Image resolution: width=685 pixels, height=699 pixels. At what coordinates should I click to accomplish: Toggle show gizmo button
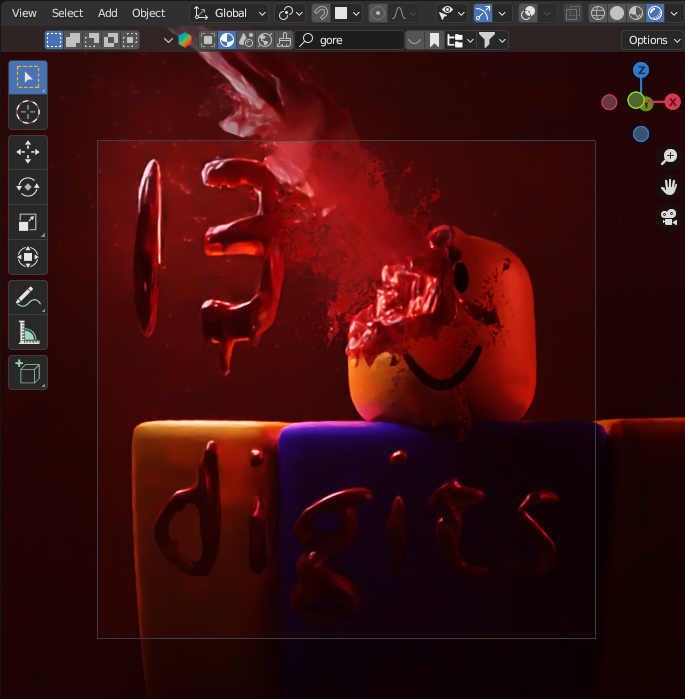point(483,13)
